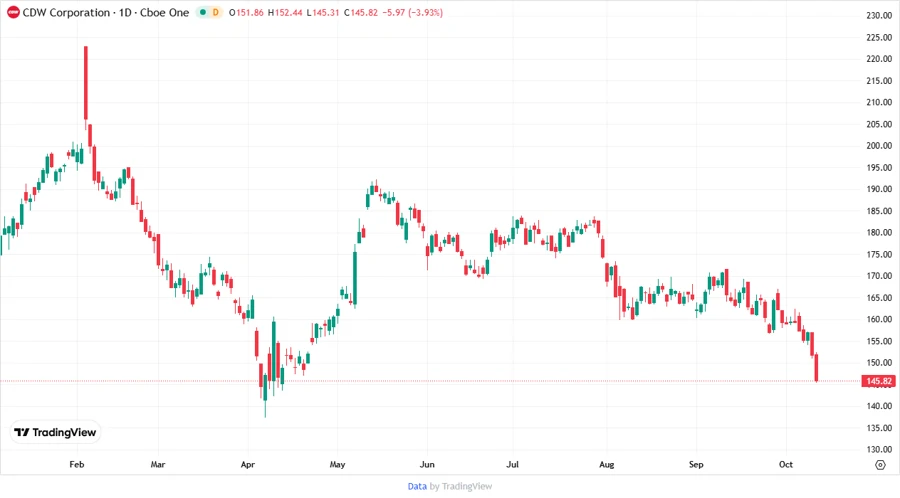Select the red 145.82 current price label
Viewport: 900px width, 498px height.
[879, 381]
